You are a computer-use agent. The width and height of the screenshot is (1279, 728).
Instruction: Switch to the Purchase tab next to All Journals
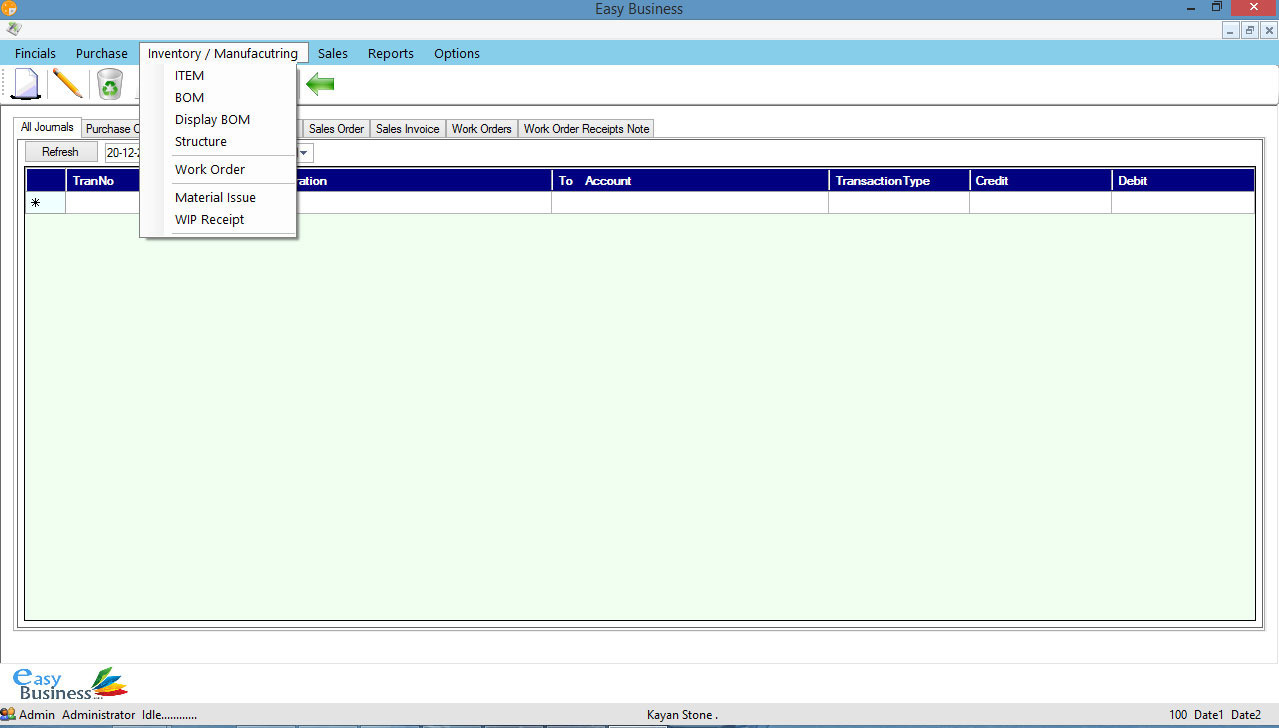point(110,129)
